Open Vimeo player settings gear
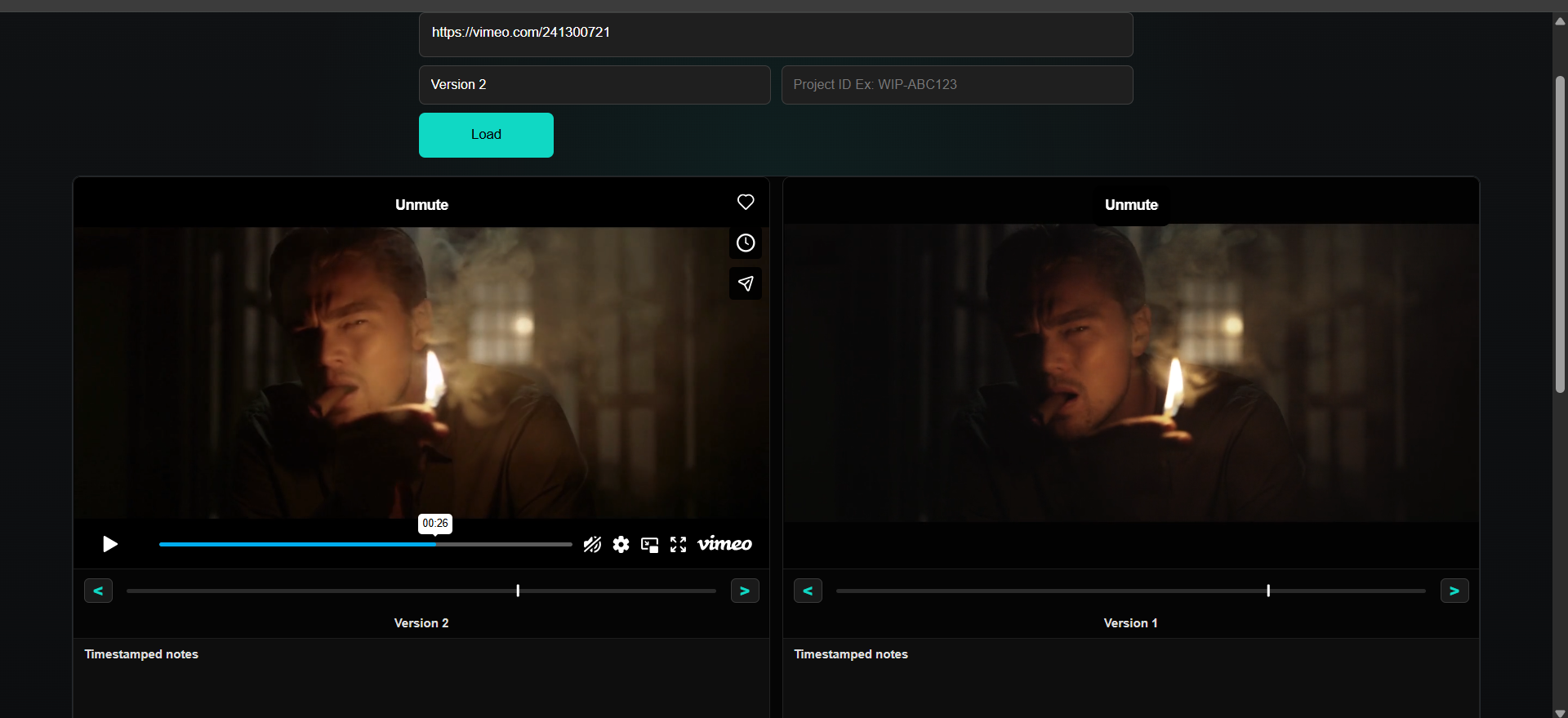Screen dimensions: 1568x718 click(621, 545)
